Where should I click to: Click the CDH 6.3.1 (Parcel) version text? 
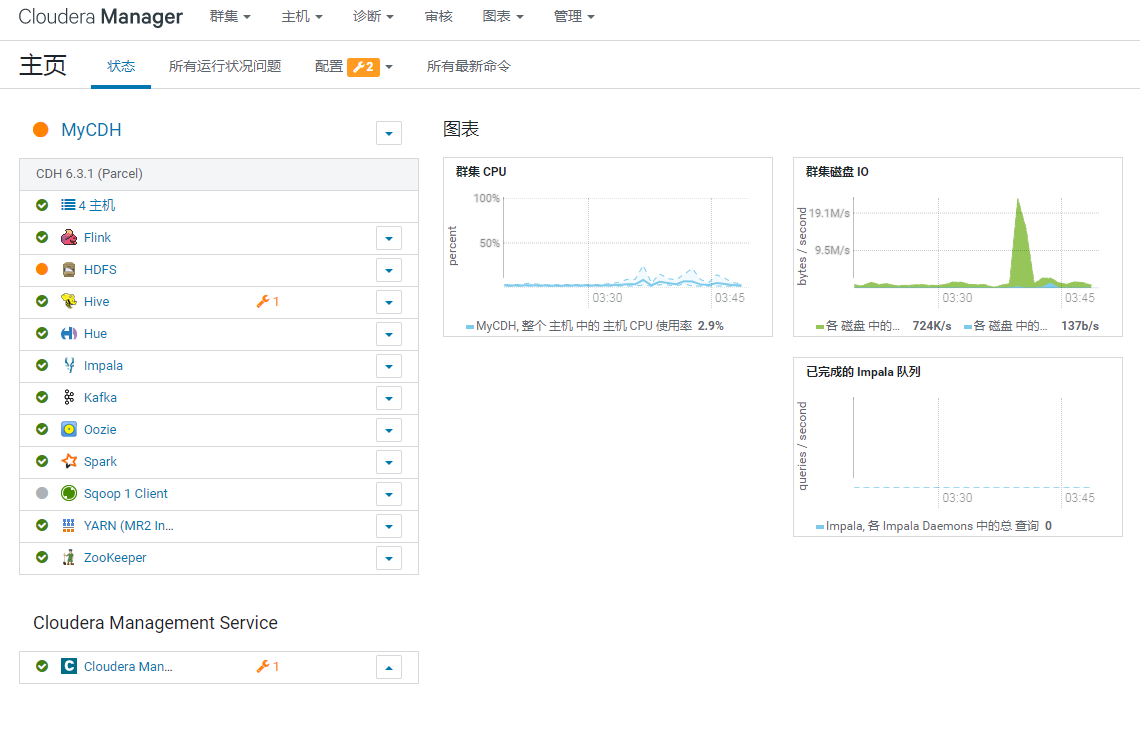[89, 174]
